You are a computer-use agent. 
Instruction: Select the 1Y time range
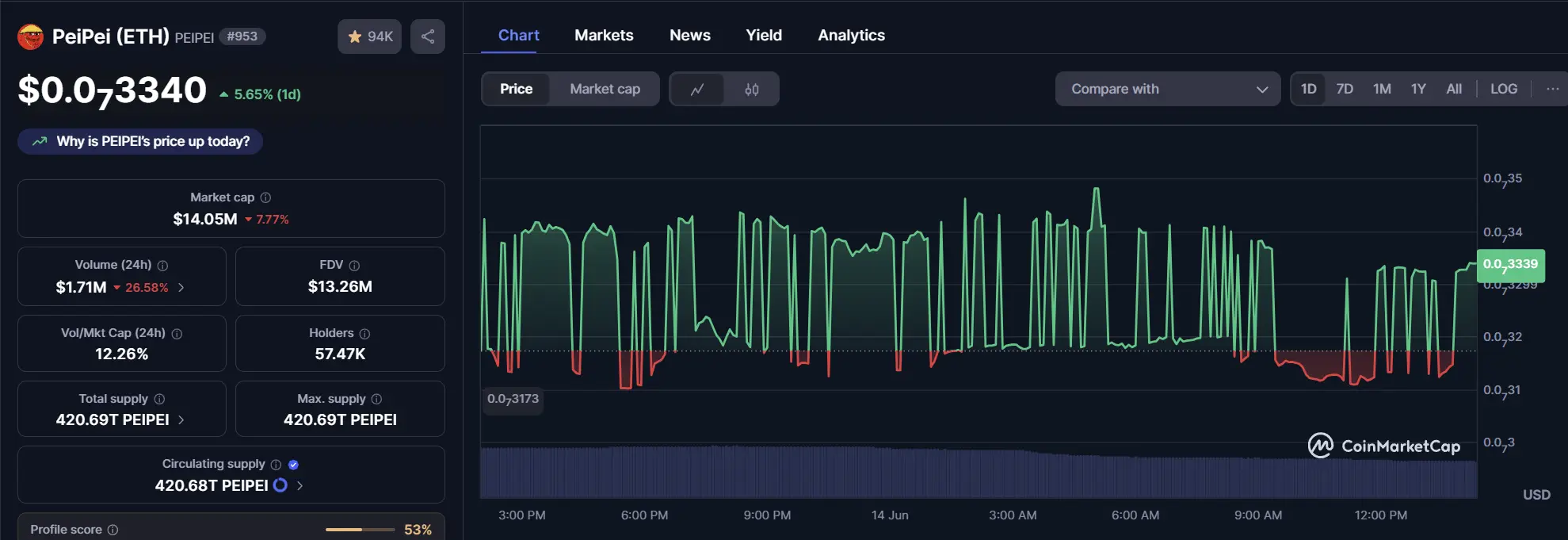[1418, 89]
